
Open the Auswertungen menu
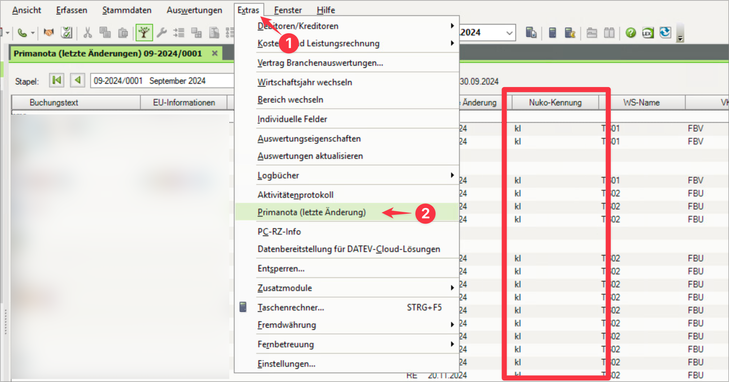[x=194, y=10]
